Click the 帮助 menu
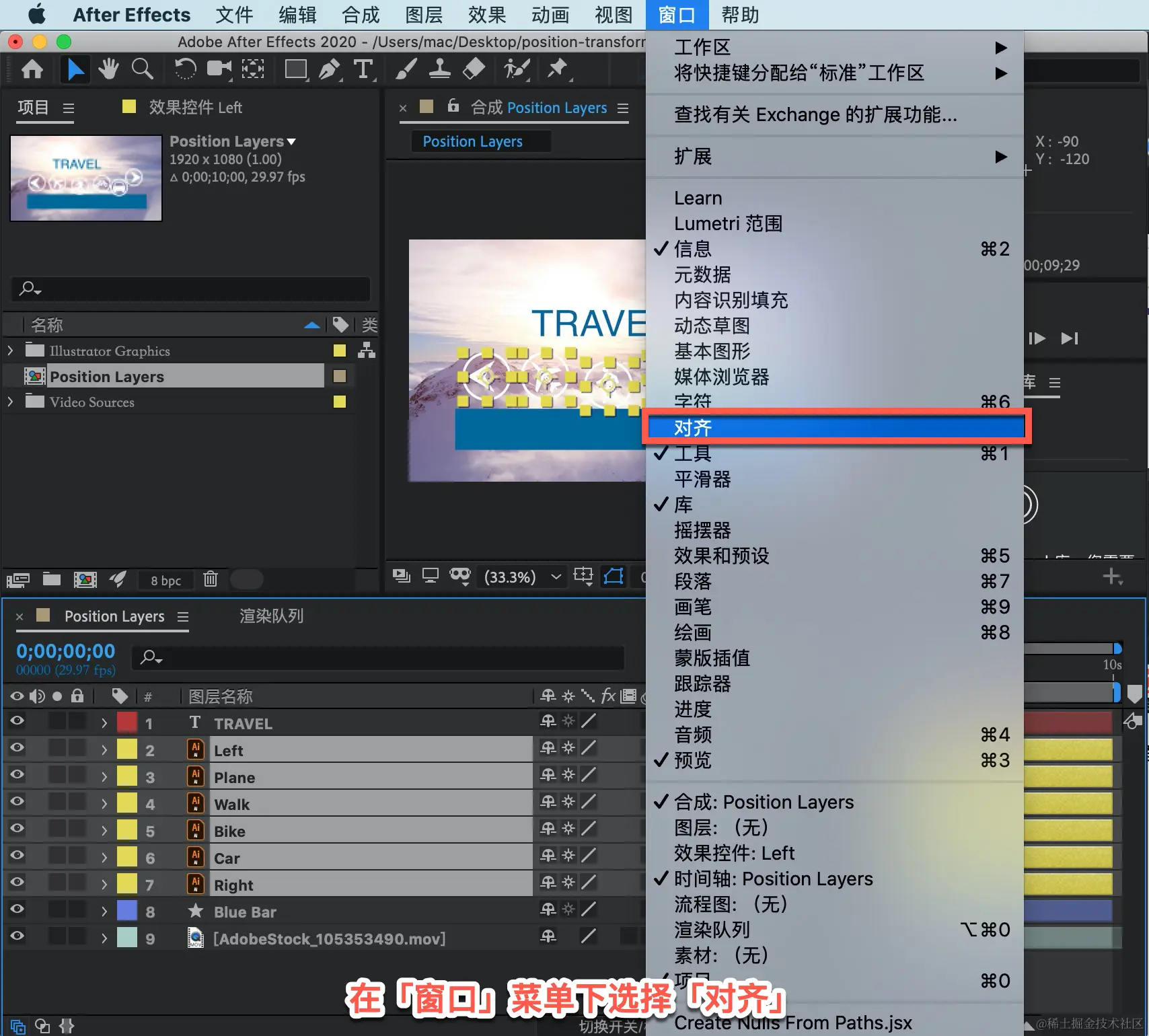This screenshot has width=1149, height=1036. tap(740, 15)
